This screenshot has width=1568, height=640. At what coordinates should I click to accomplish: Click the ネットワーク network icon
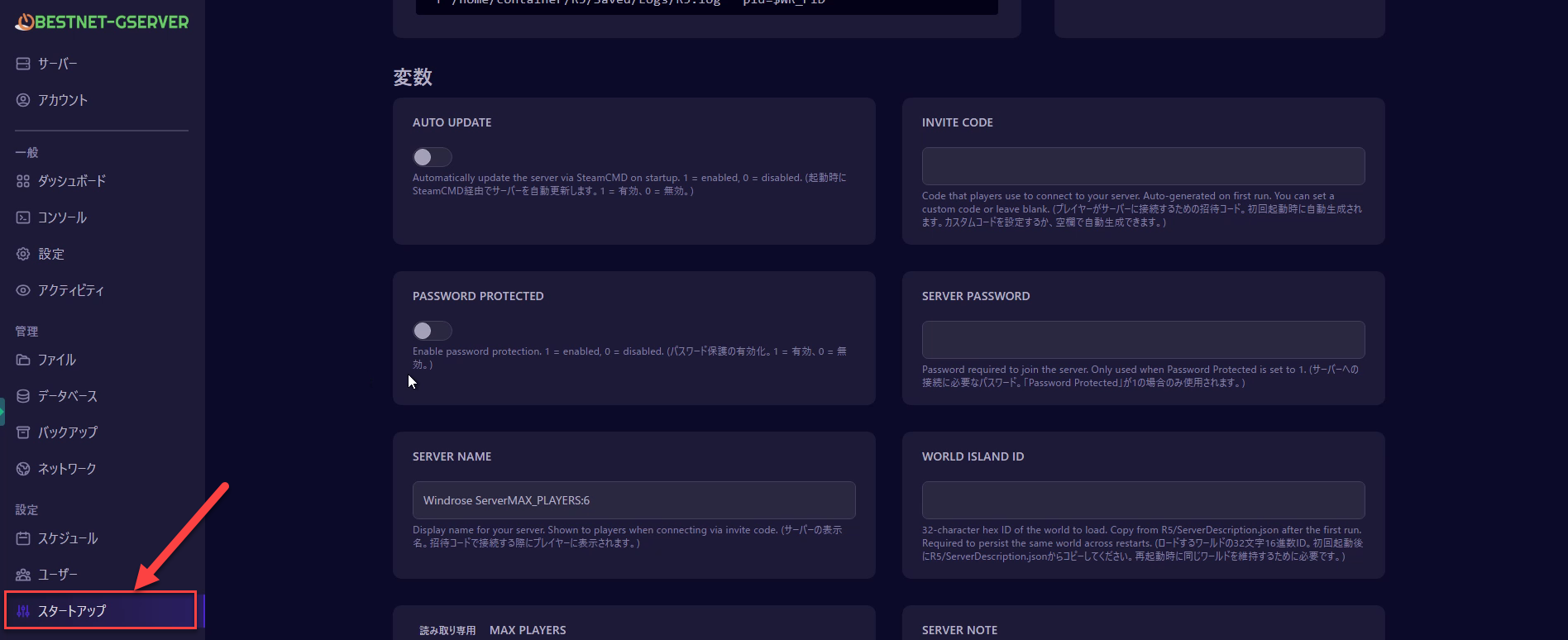point(23,469)
